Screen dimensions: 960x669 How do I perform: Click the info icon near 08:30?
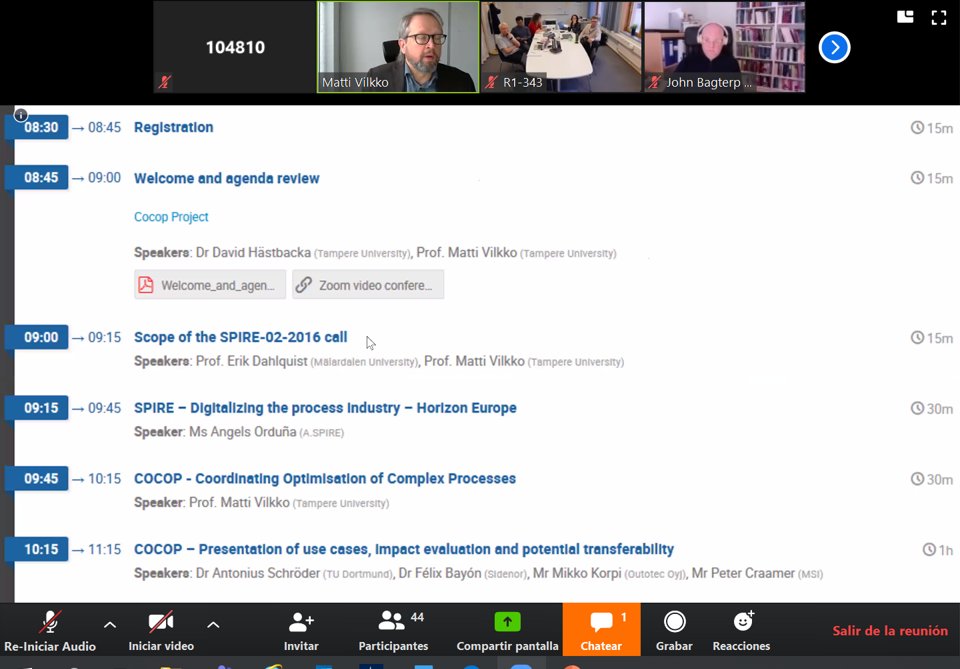pyautogui.click(x=20, y=114)
